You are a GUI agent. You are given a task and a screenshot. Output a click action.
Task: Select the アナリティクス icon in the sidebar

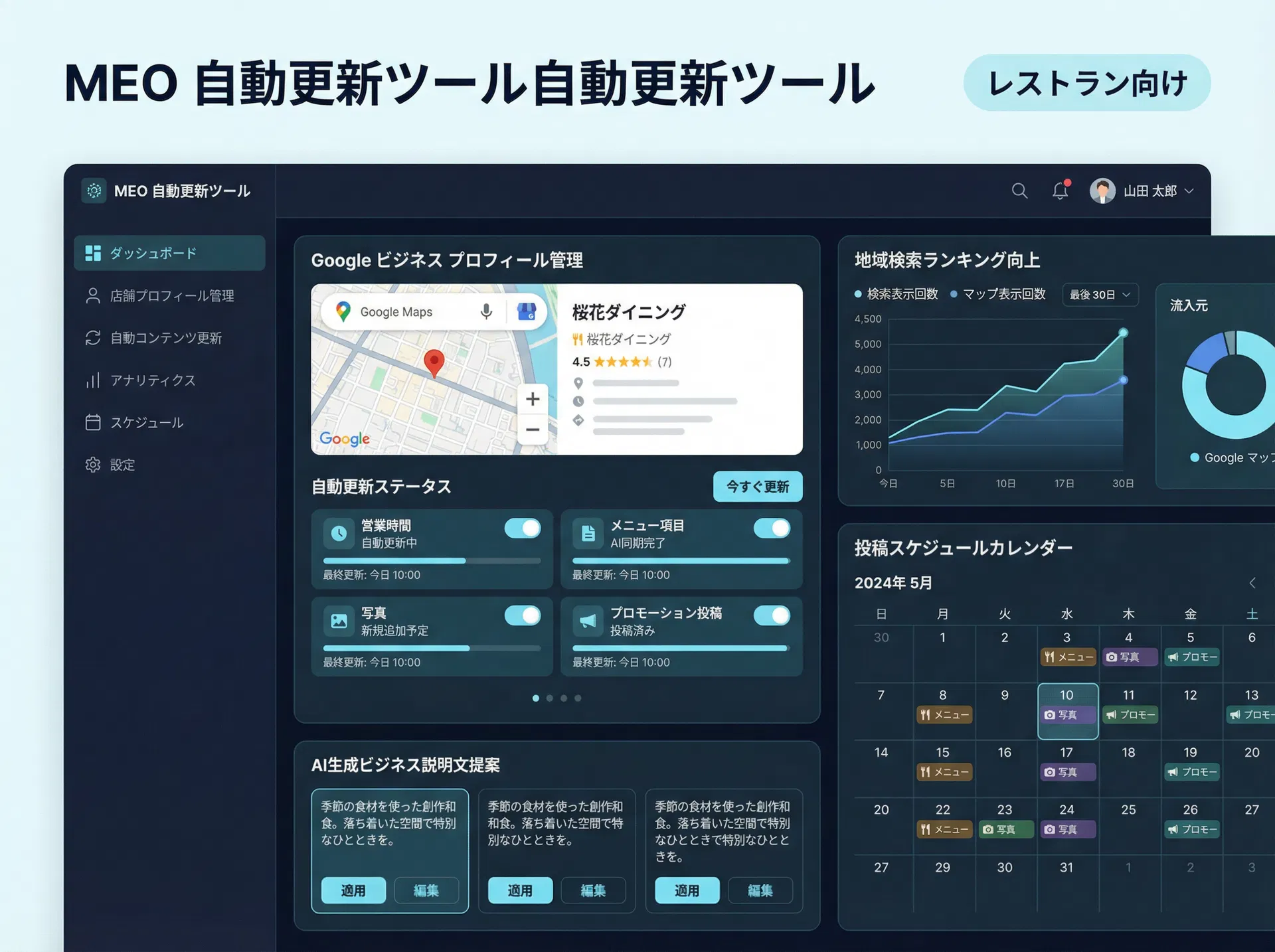pyautogui.click(x=94, y=380)
